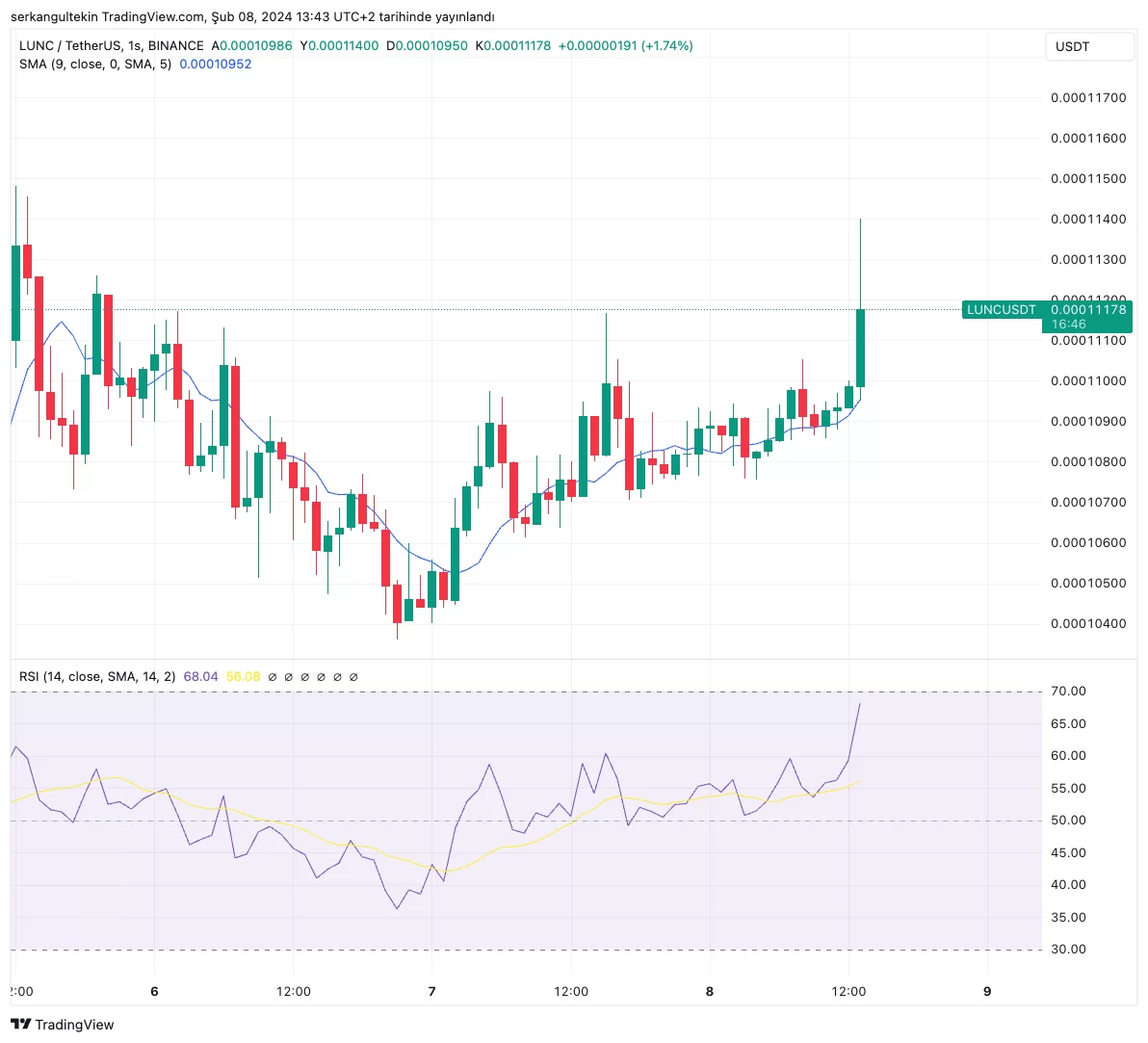Click the purple RSI value 68.04
This screenshot has width=1148, height=1043.
tap(200, 676)
